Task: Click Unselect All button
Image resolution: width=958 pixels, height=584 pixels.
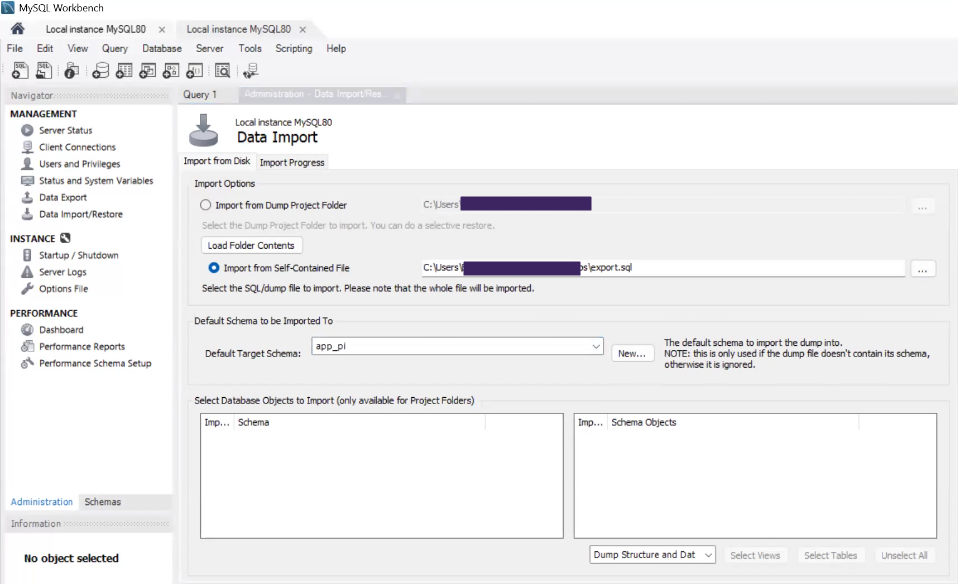Action: pos(904,555)
